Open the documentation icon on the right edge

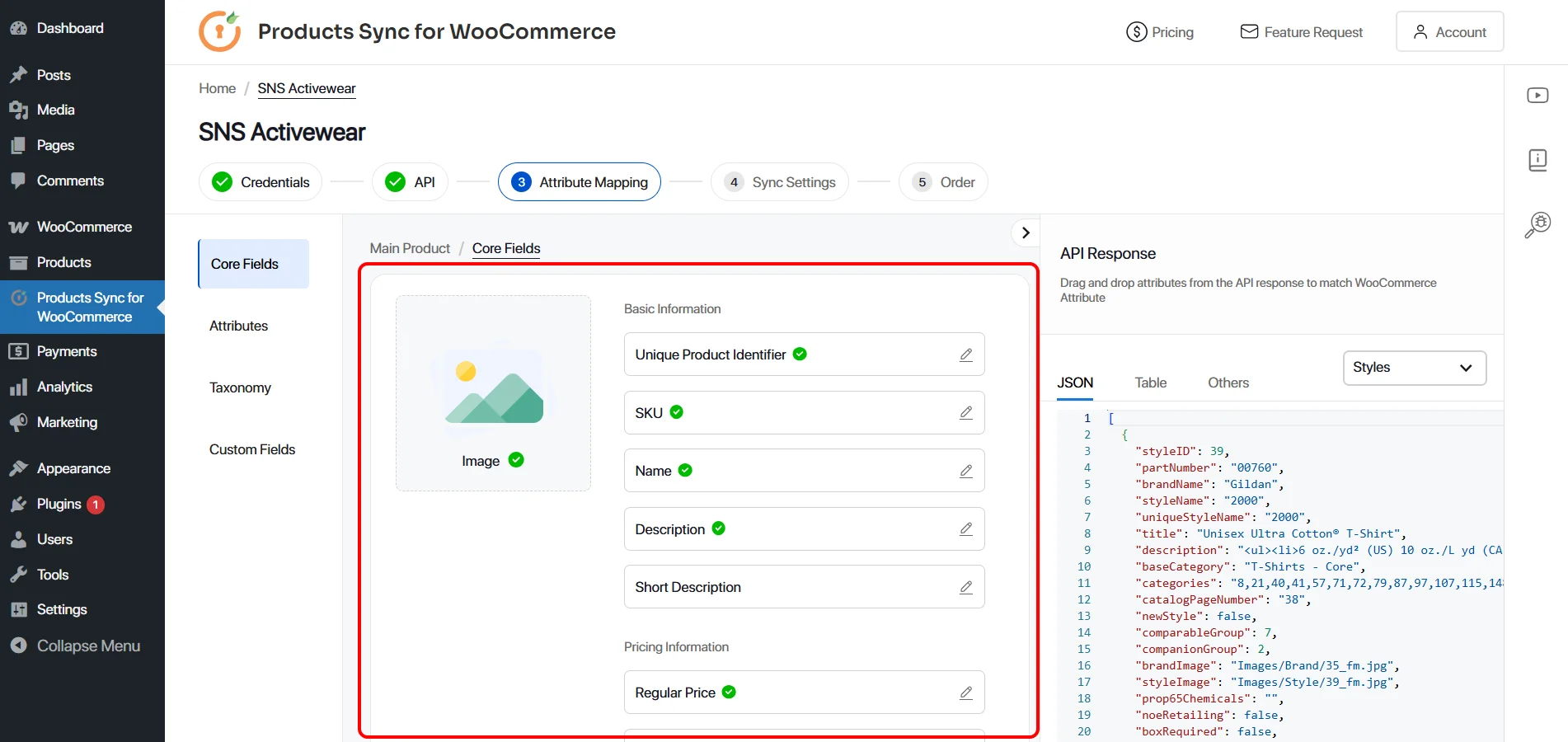[1538, 159]
